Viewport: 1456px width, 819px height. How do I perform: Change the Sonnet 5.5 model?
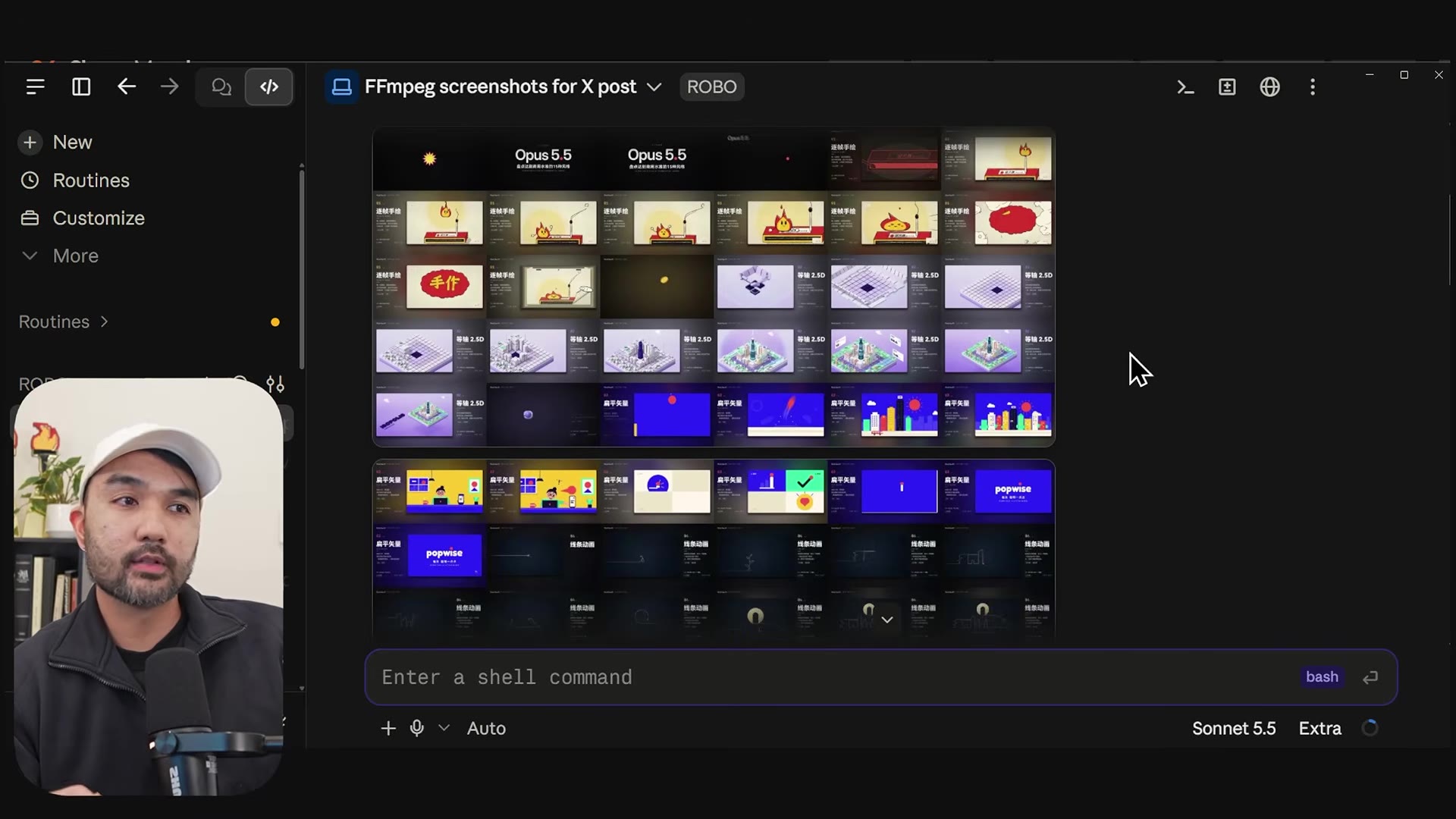coord(1234,729)
